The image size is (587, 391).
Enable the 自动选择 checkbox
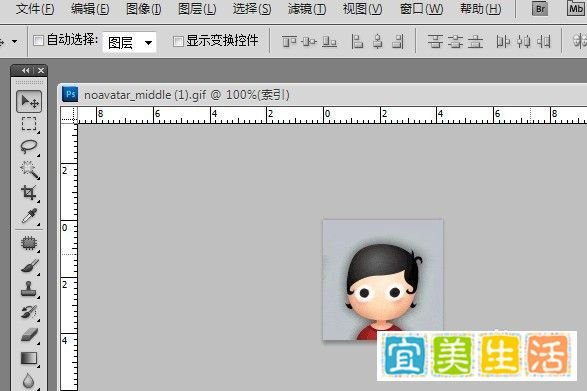click(x=38, y=40)
